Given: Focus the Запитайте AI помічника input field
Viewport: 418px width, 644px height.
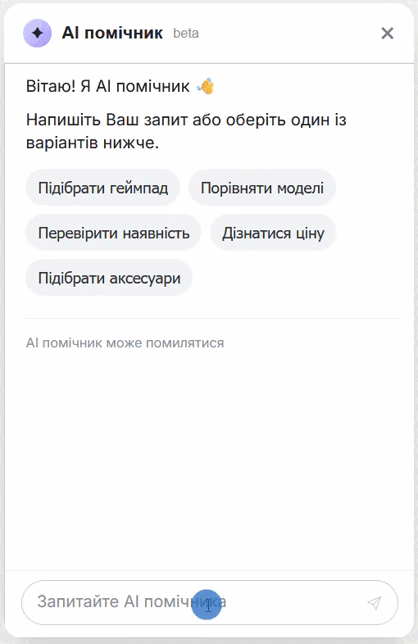Looking at the screenshot, I should (210, 603).
